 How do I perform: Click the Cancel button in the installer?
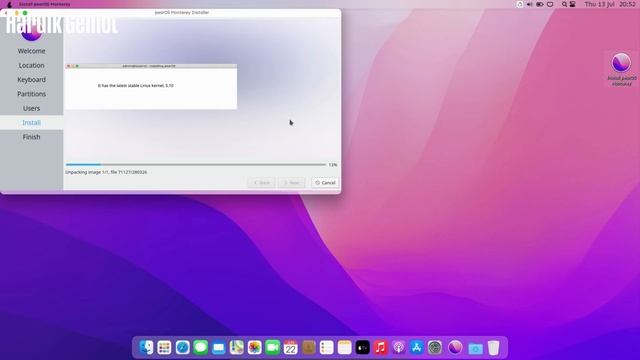325,183
